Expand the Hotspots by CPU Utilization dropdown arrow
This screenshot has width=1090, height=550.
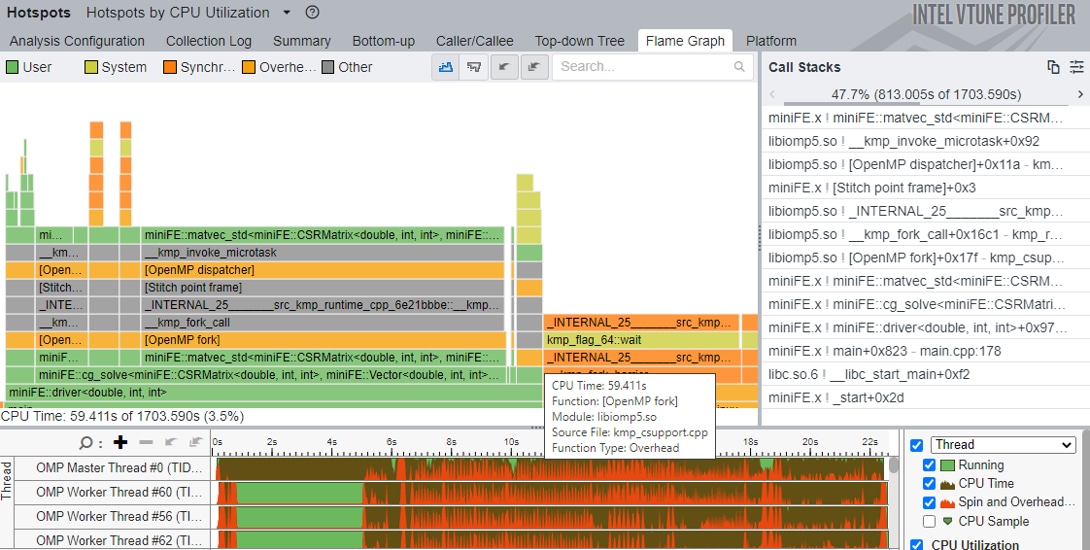pyautogui.click(x=287, y=13)
